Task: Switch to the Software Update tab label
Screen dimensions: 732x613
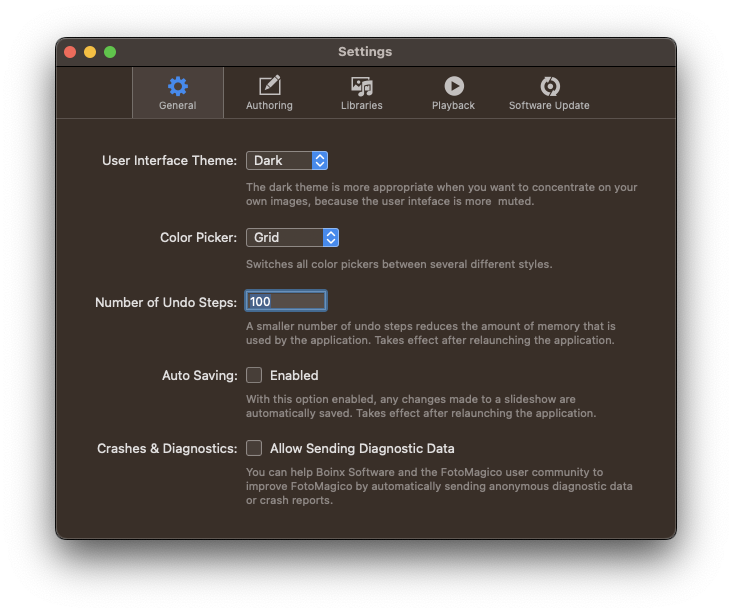Action: point(549,106)
